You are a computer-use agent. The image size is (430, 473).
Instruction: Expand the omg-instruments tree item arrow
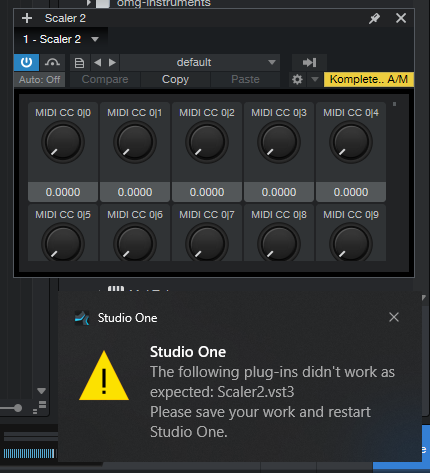88,3
